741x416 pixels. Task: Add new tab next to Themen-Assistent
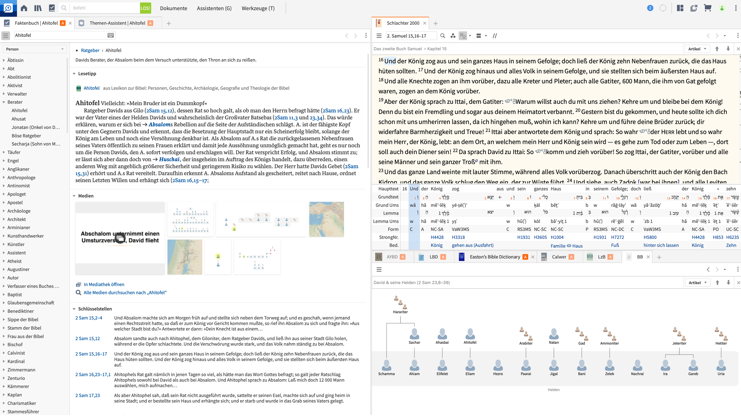169,23
